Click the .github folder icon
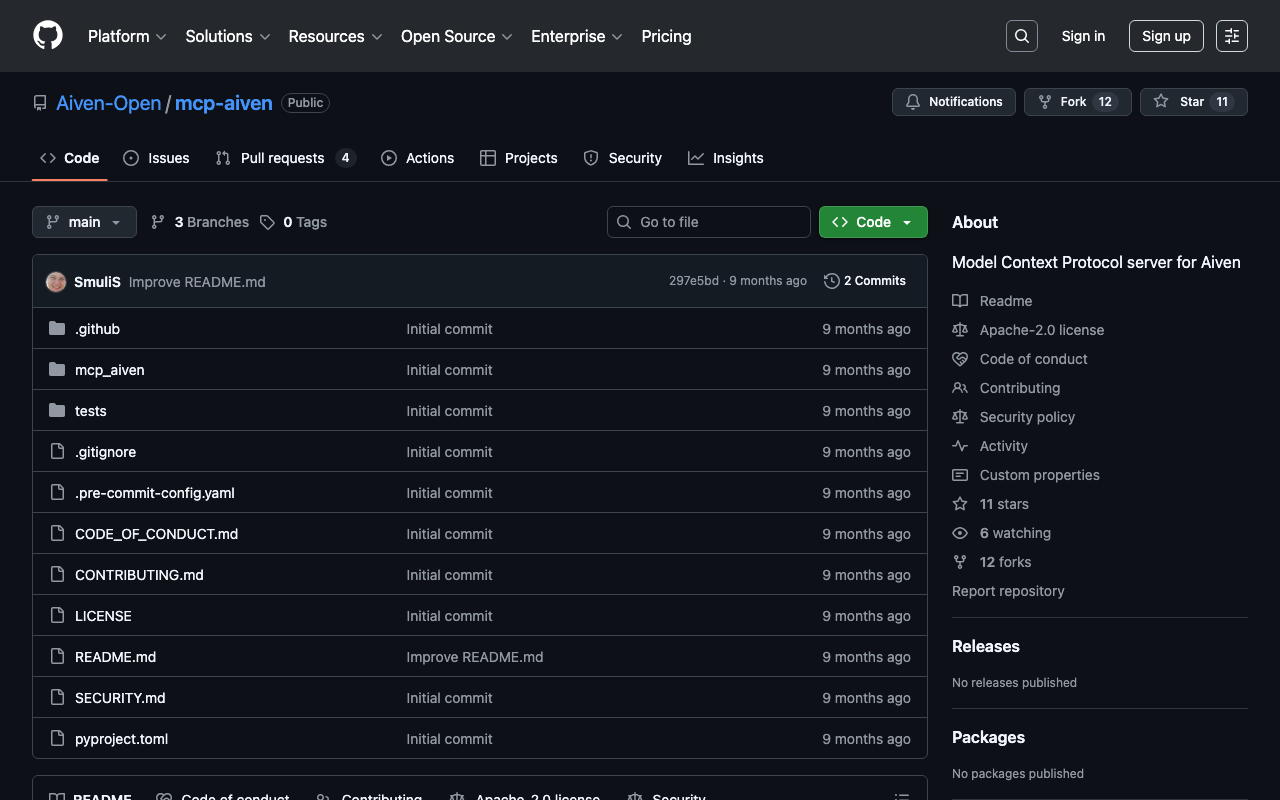1280x800 pixels. (x=57, y=329)
